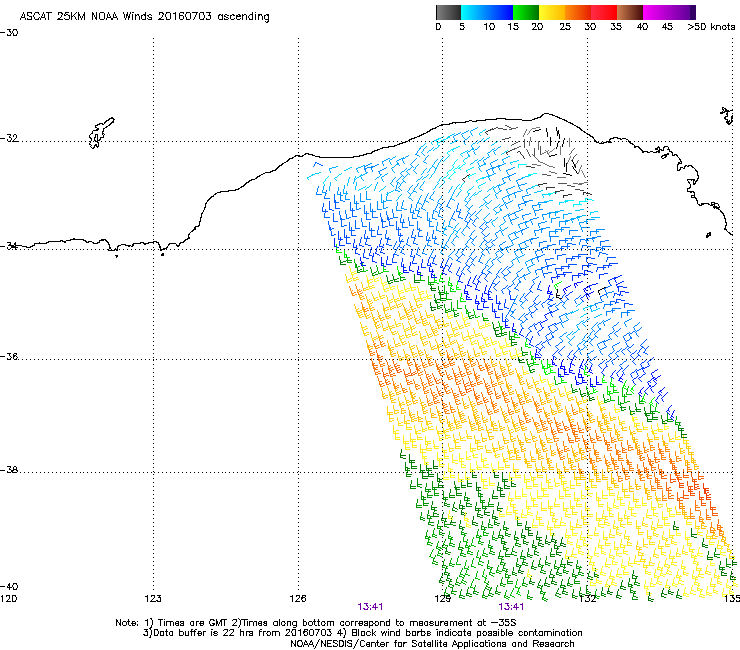Select the "-32" latitude axis label
Image resolution: width=740 pixels, height=650 pixels.
pyautogui.click(x=9, y=138)
